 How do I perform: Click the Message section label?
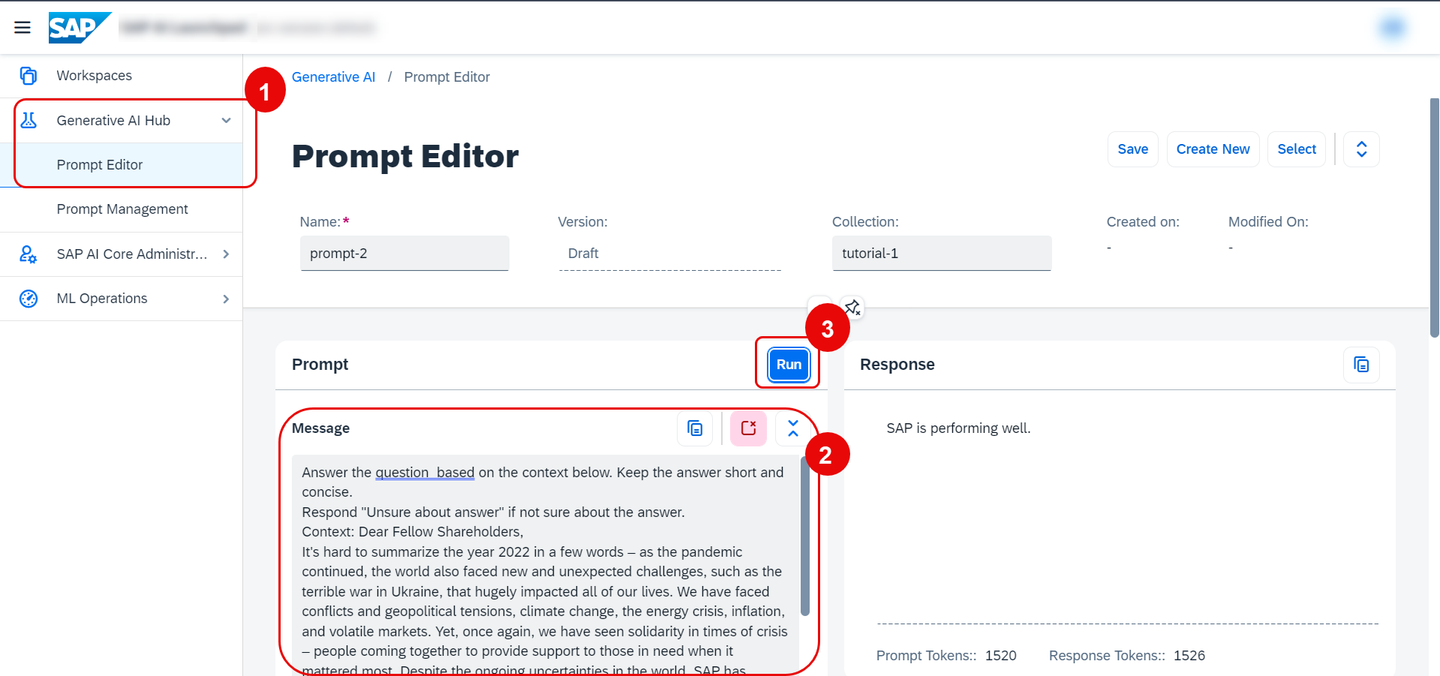[x=321, y=429]
